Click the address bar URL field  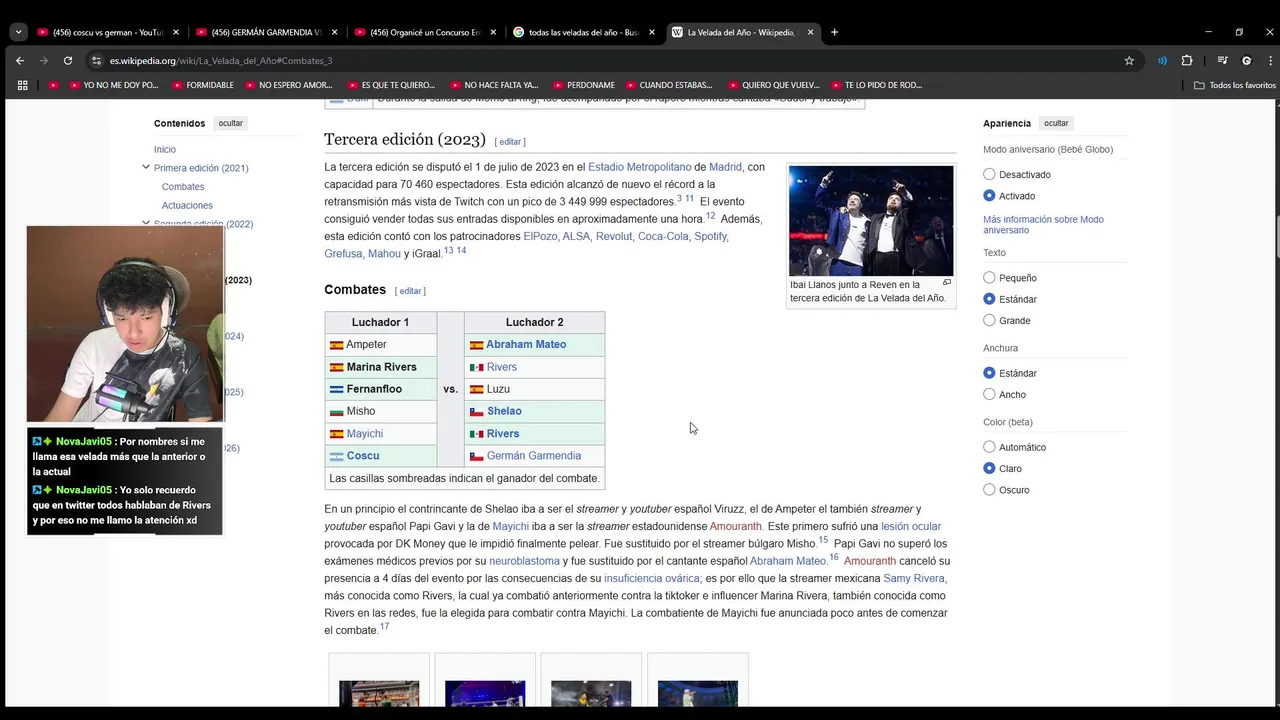(600, 60)
